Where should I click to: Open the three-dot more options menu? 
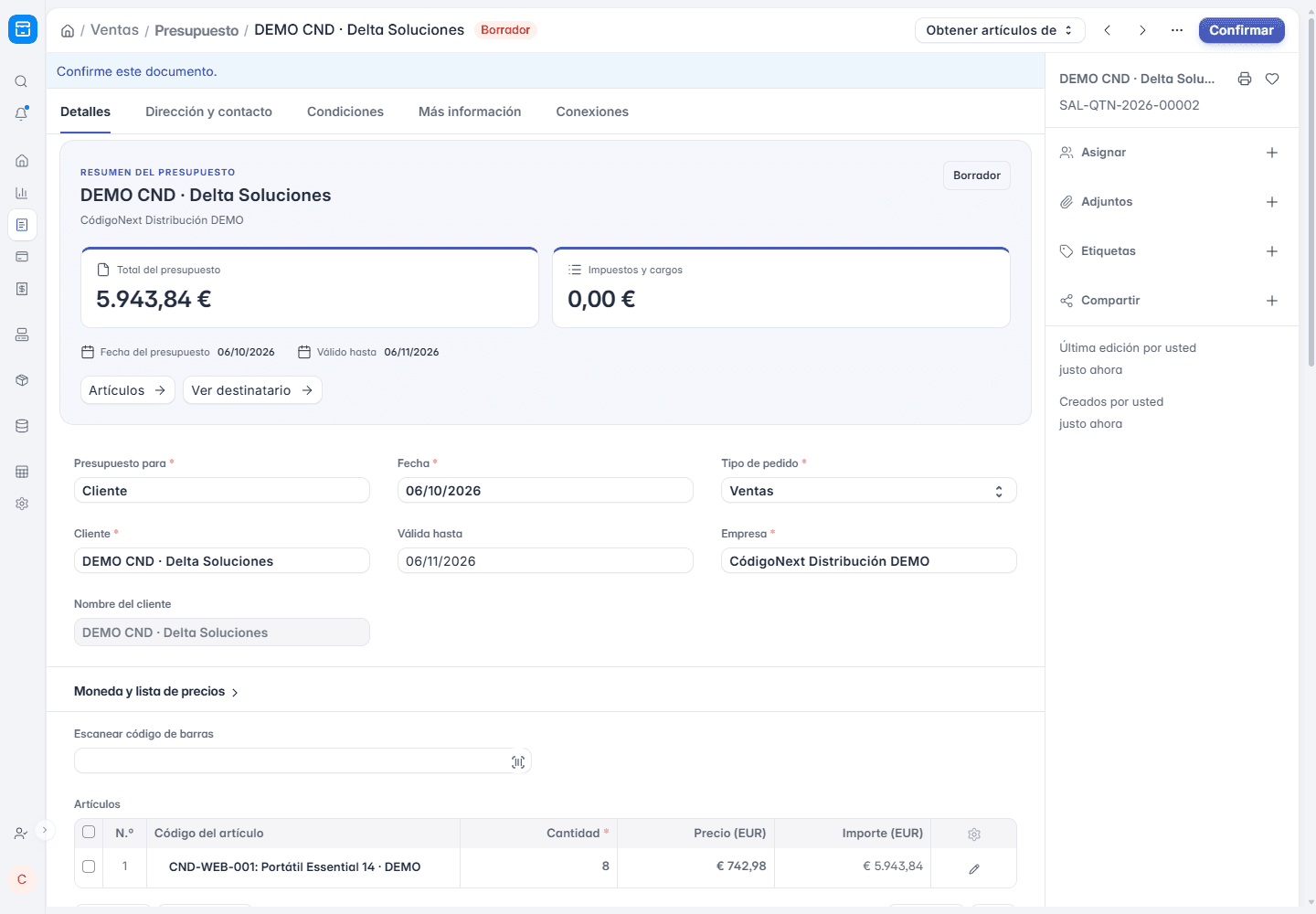tap(1177, 30)
